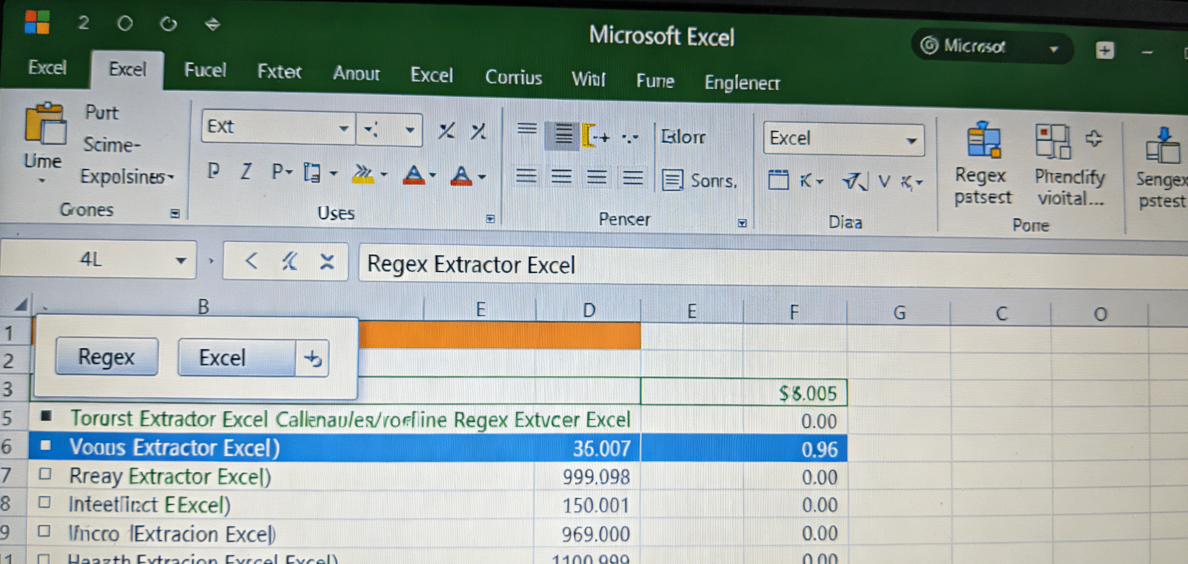Viewport: 1188px width, 564px height.
Task: Open the K dropdown next to the calendar icon
Action: coord(812,180)
